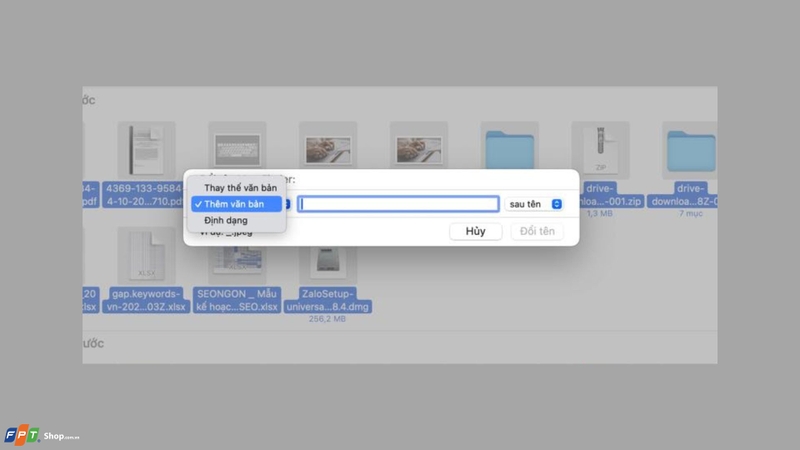The height and width of the screenshot is (450, 800).
Task: Select the 'drive-downloa...8Z' folder icon
Action: (690, 150)
